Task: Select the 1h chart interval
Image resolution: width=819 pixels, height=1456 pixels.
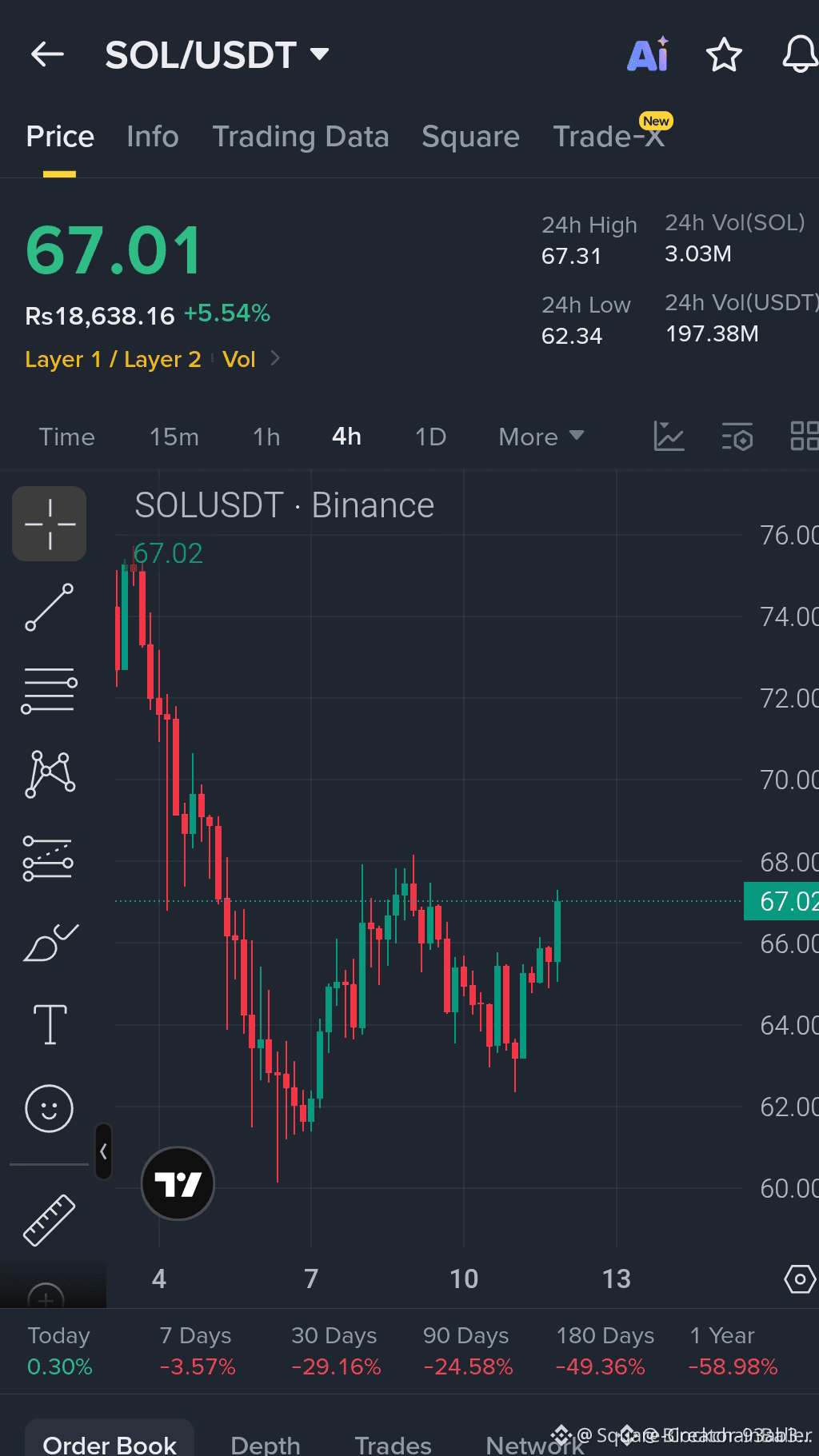Action: click(266, 437)
